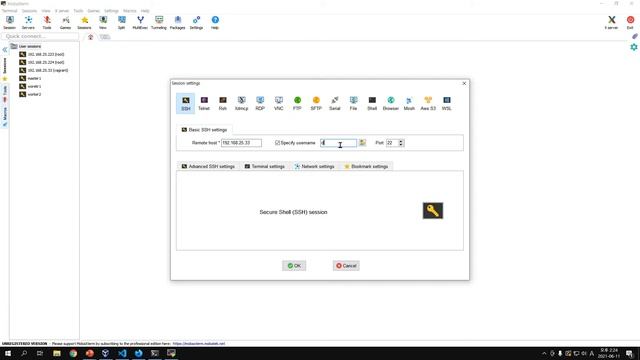The width and height of the screenshot is (640, 360).
Task: Select the Mosh session type
Action: click(x=409, y=103)
